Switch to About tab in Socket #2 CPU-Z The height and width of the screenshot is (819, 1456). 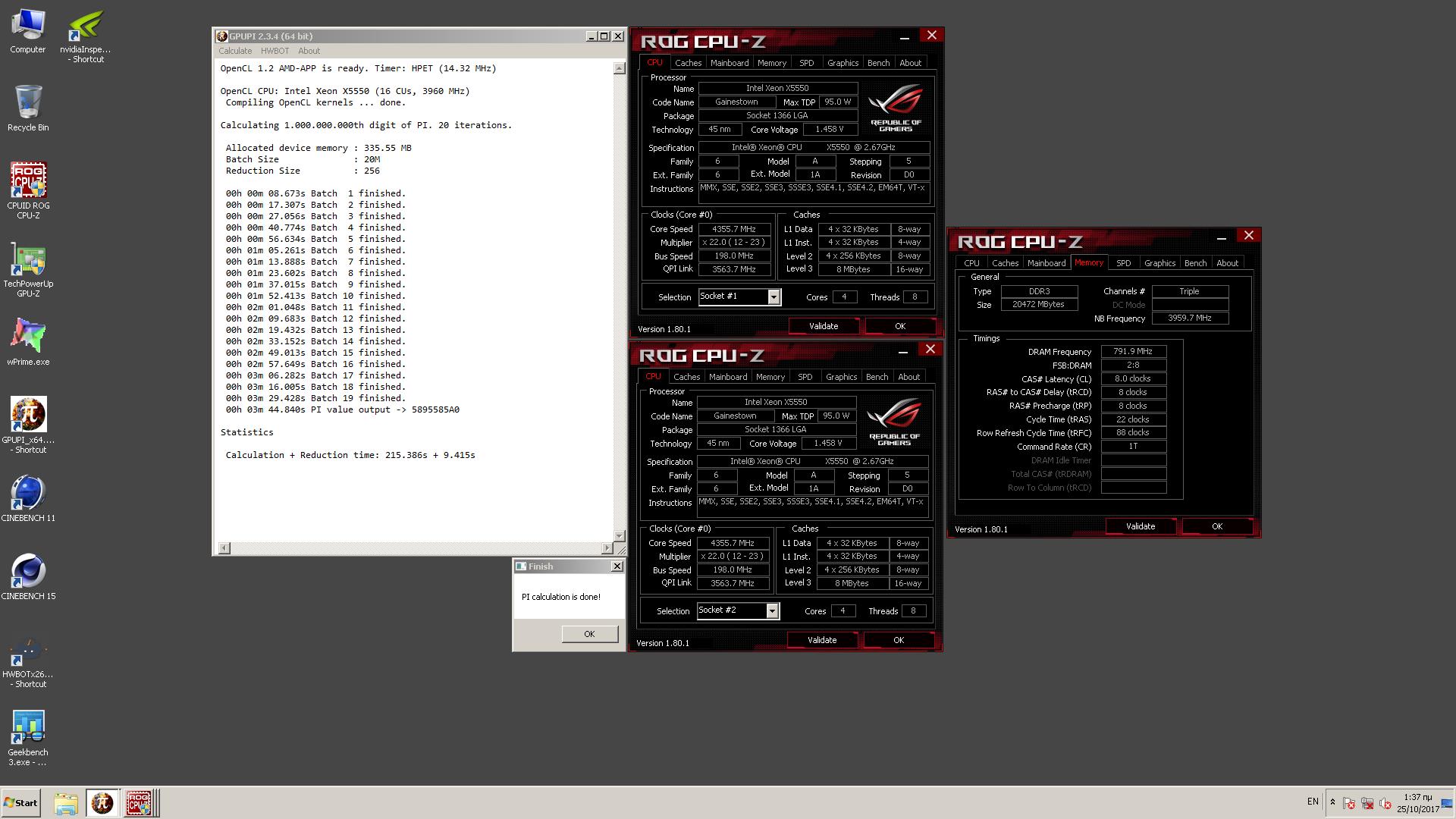908,377
